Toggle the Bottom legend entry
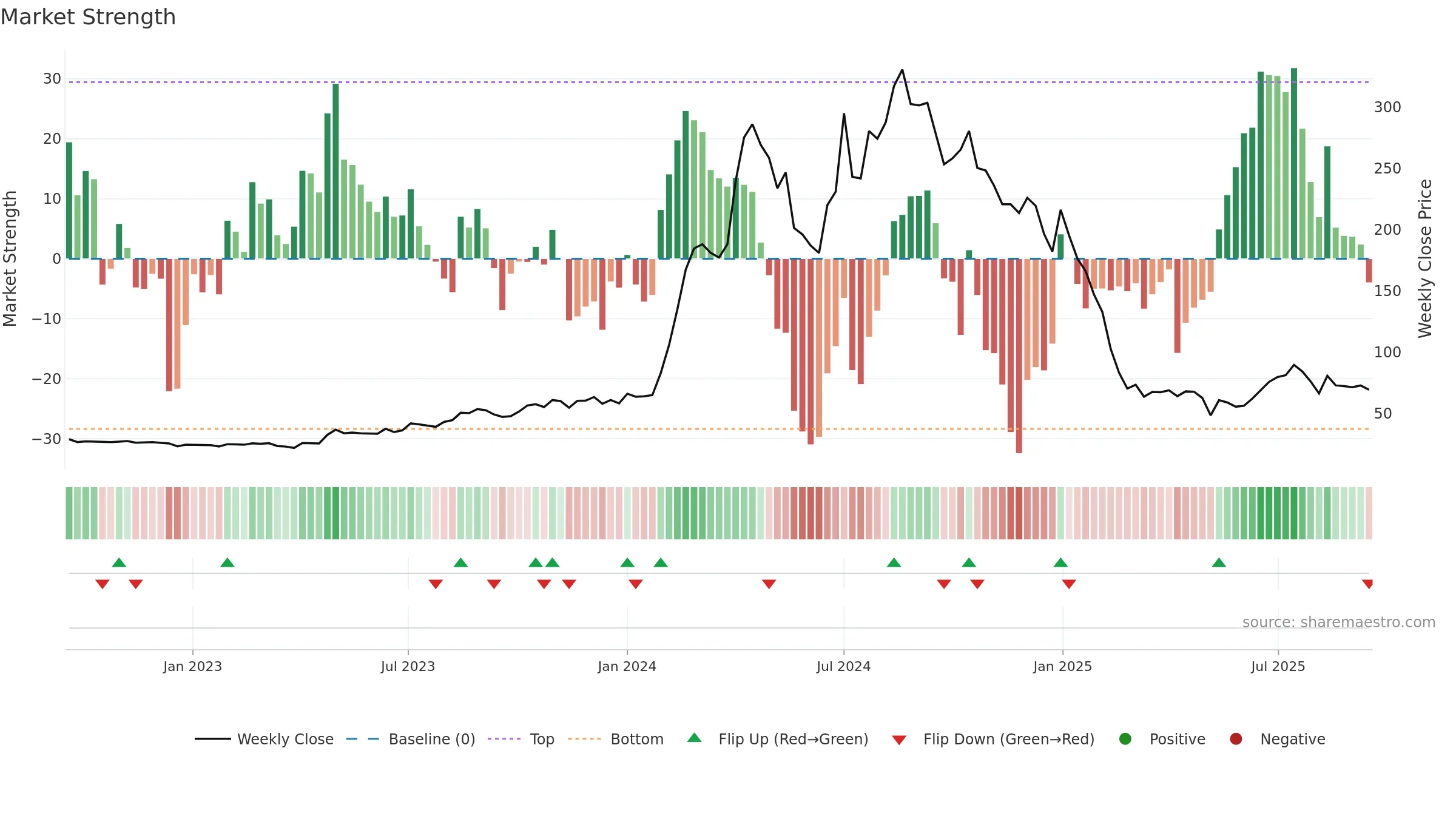Viewport: 1456px width, 819px height. coord(616,739)
